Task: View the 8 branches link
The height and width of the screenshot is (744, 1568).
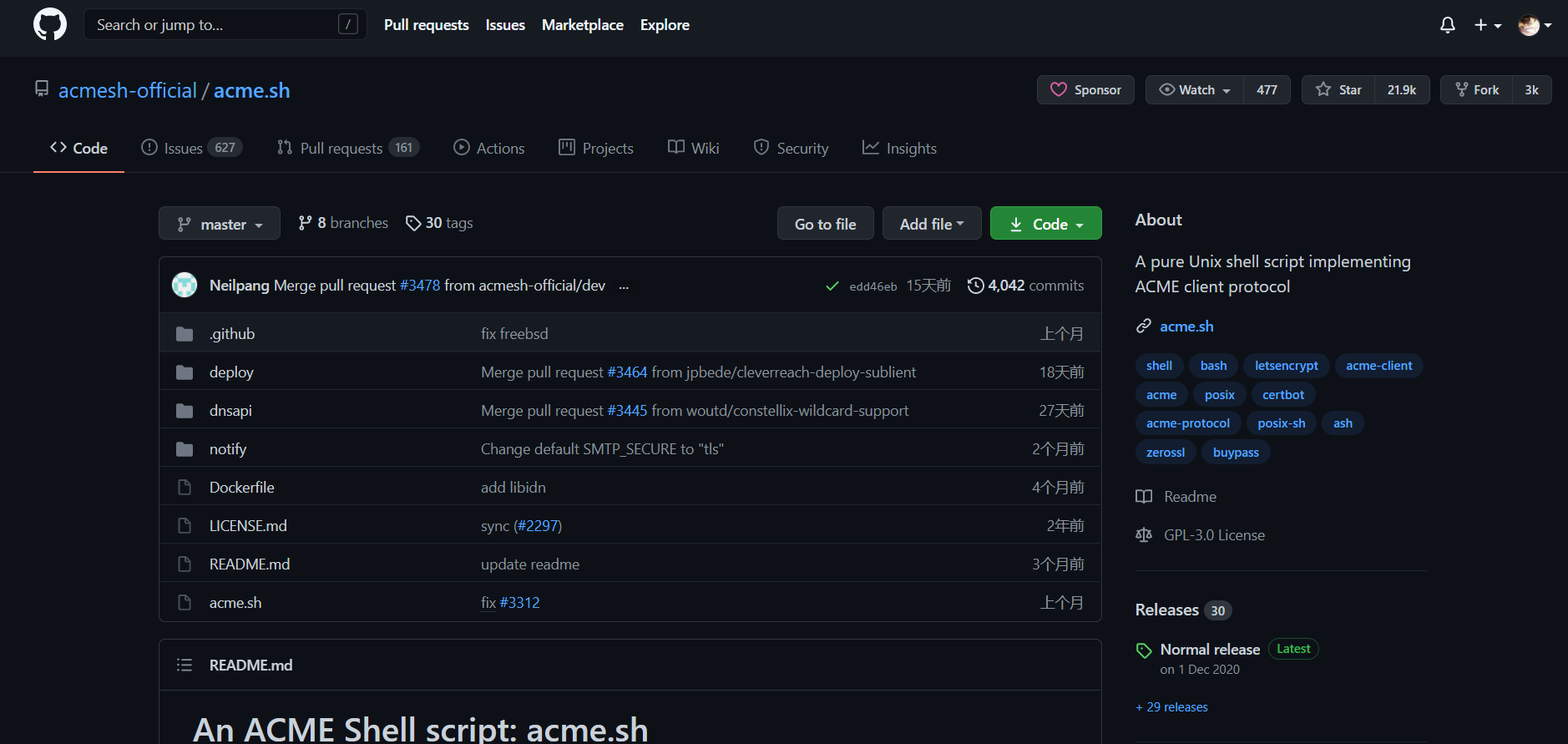Action: [x=343, y=223]
